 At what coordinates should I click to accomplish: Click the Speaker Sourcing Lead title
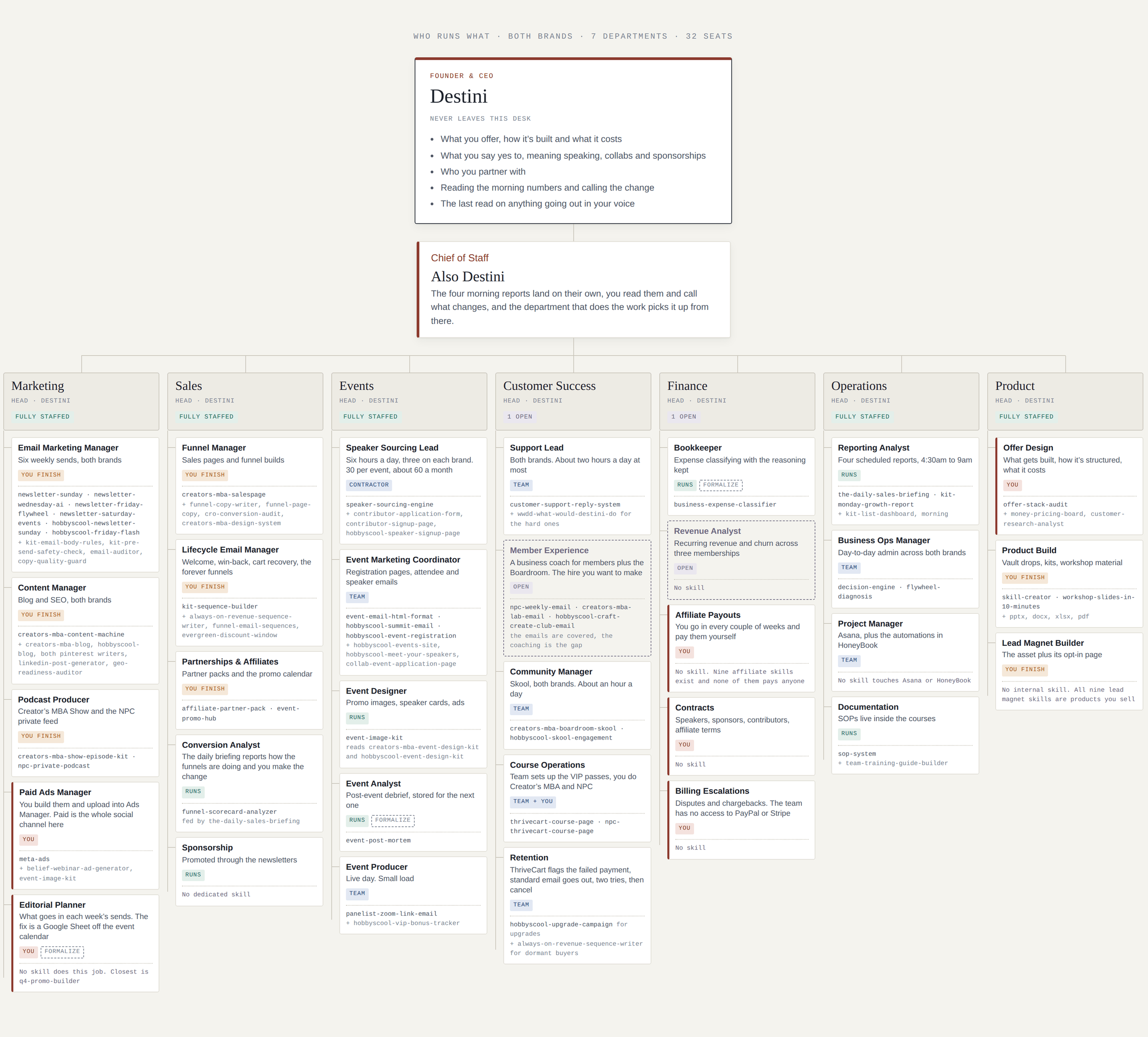[x=392, y=448]
